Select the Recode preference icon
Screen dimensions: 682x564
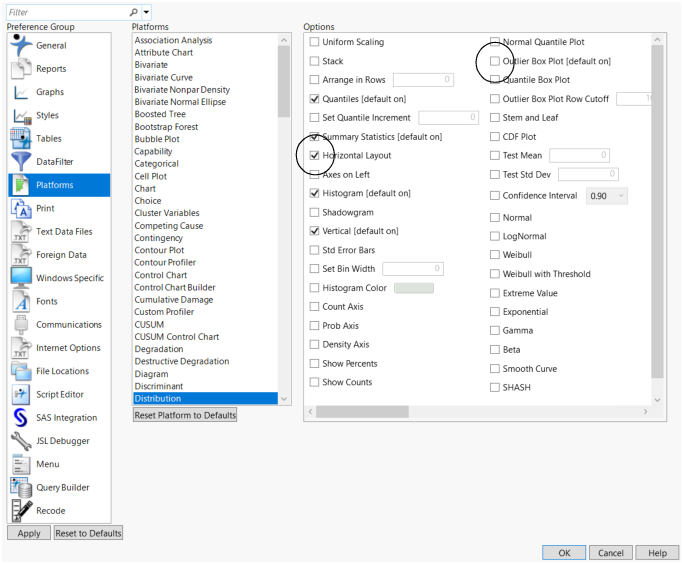(21, 511)
